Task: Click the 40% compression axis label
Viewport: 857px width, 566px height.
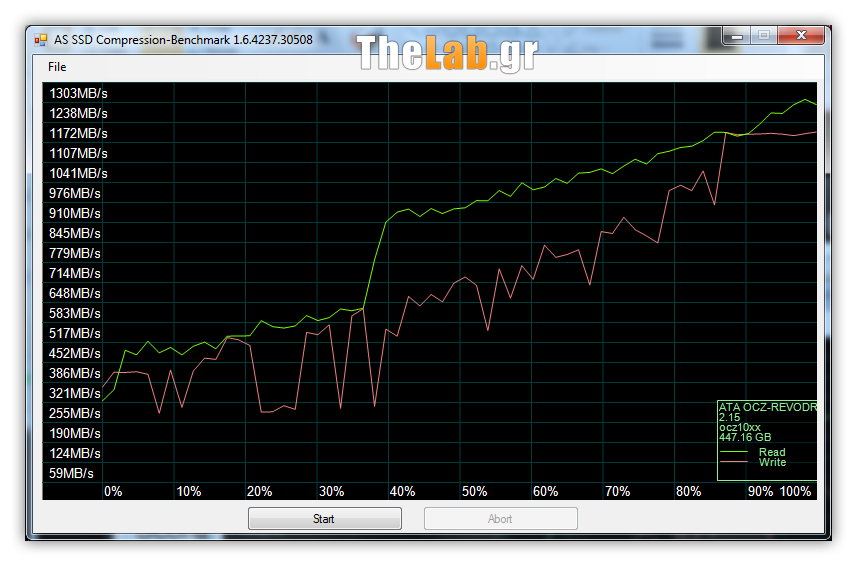Action: (x=402, y=491)
